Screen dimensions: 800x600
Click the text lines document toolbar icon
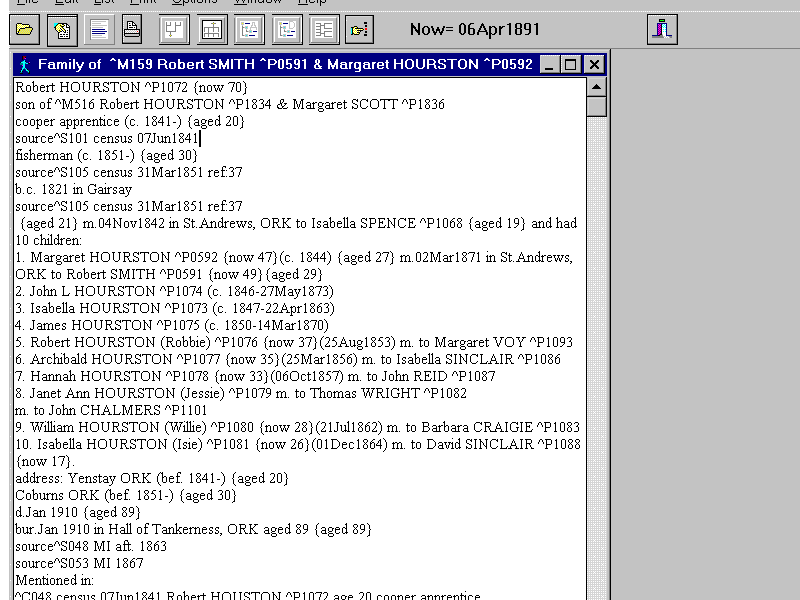point(99,30)
